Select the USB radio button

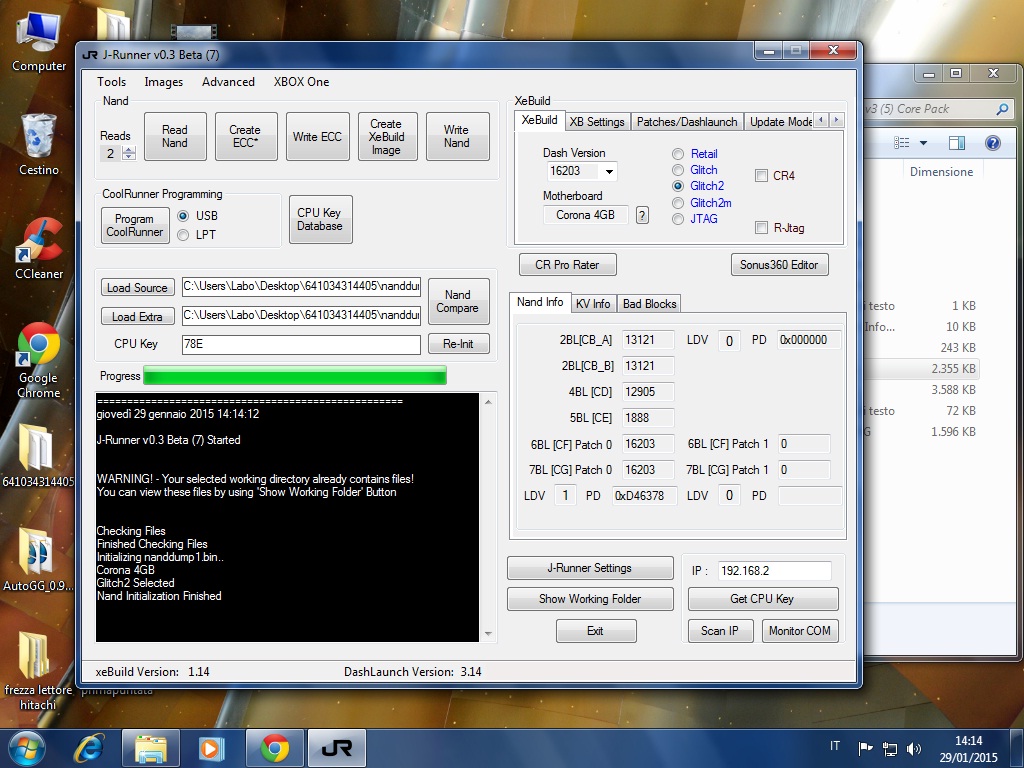184,216
